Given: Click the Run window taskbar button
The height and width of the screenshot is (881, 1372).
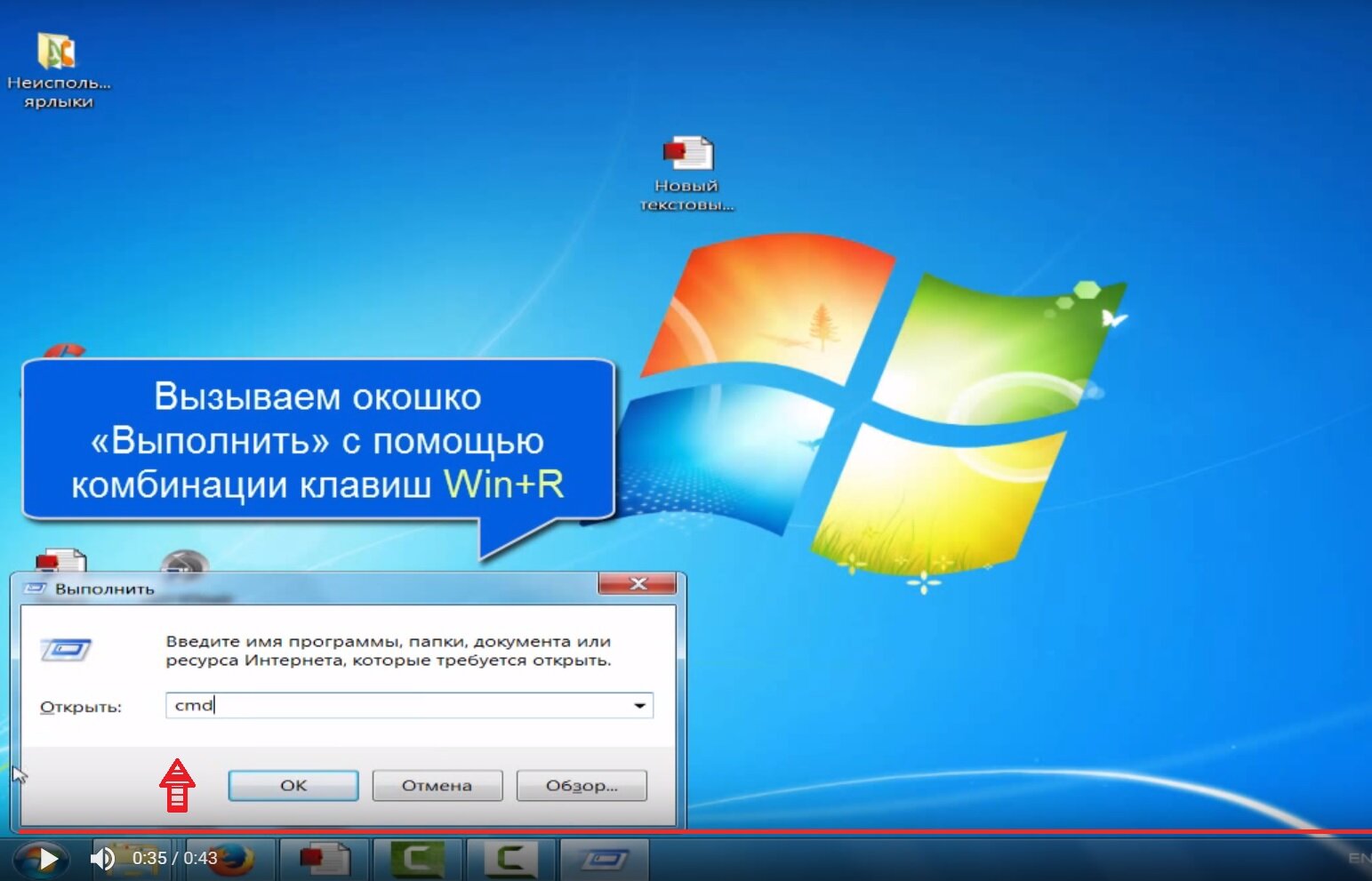Looking at the screenshot, I should (605, 859).
